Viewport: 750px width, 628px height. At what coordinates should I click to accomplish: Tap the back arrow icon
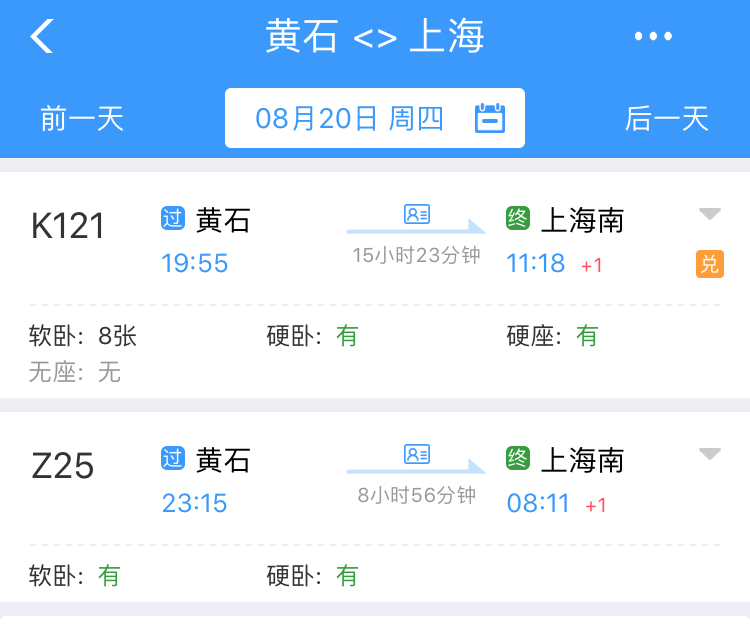41,36
